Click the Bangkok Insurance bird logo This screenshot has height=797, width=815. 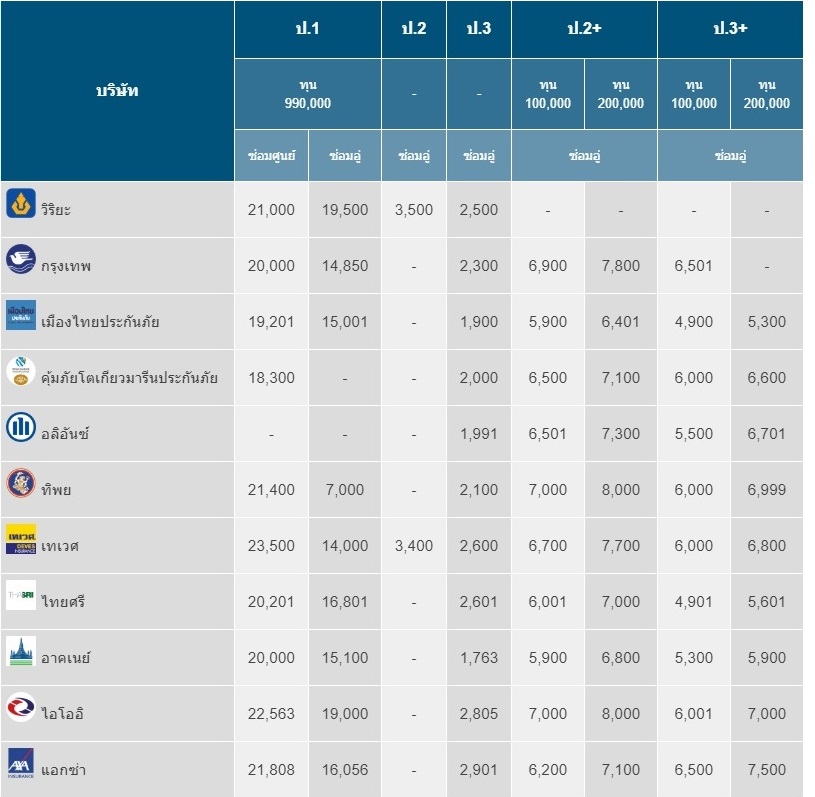(x=21, y=259)
